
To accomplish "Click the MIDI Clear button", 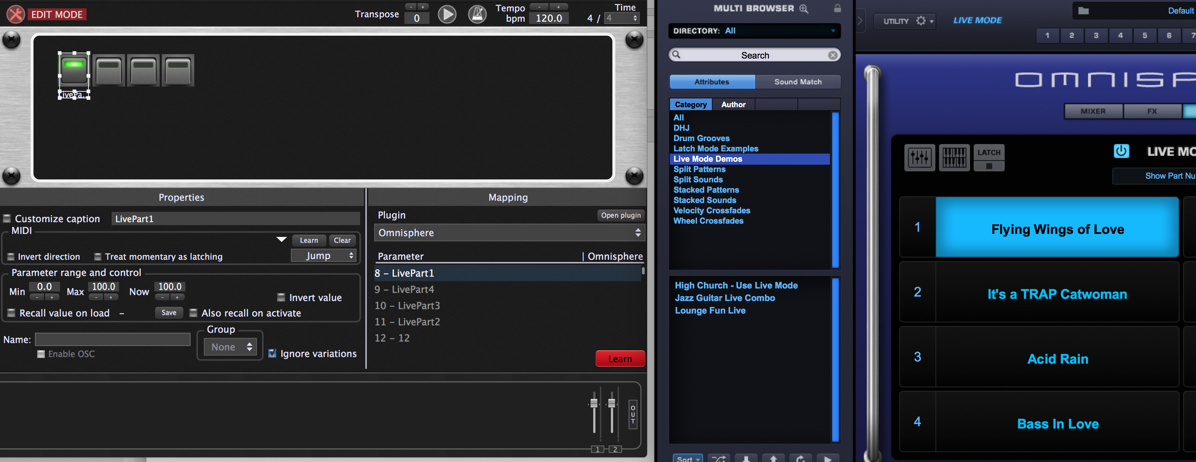I will 342,240.
